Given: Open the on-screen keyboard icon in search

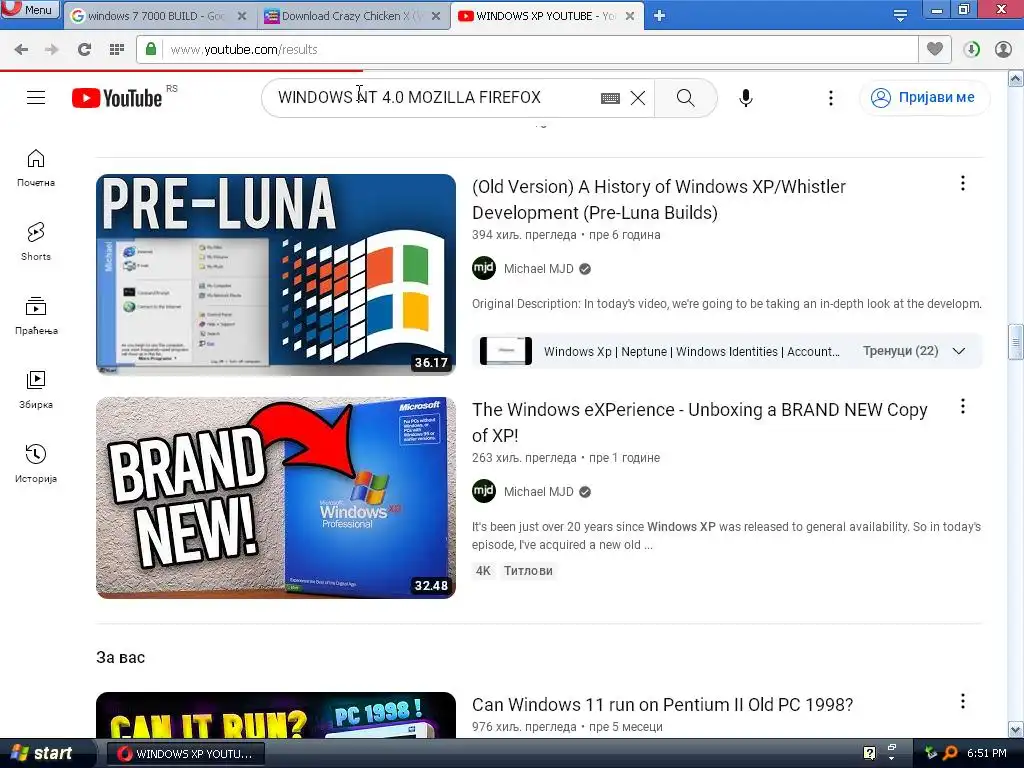Looking at the screenshot, I should pyautogui.click(x=610, y=98).
